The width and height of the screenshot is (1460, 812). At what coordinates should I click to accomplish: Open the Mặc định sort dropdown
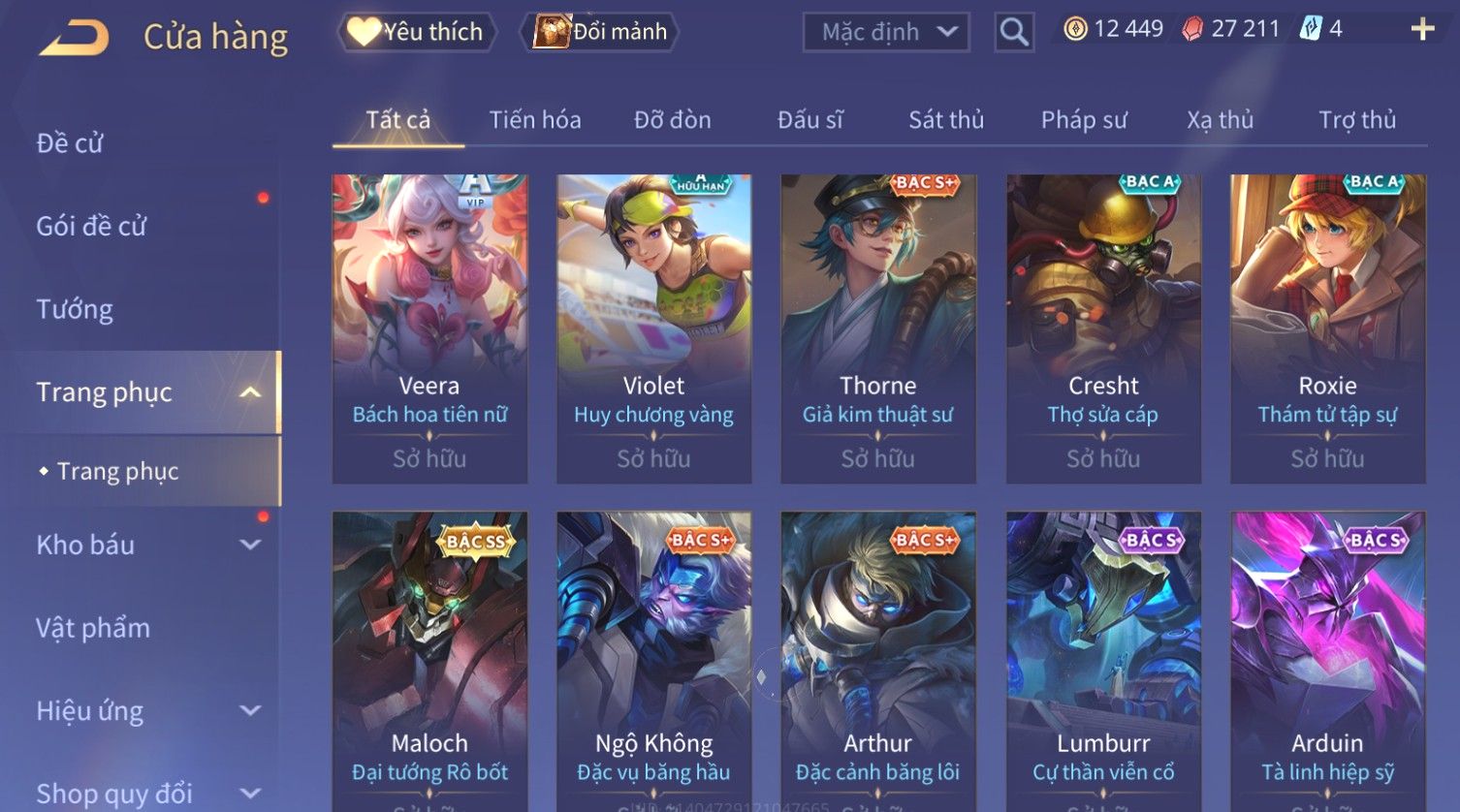tap(885, 32)
